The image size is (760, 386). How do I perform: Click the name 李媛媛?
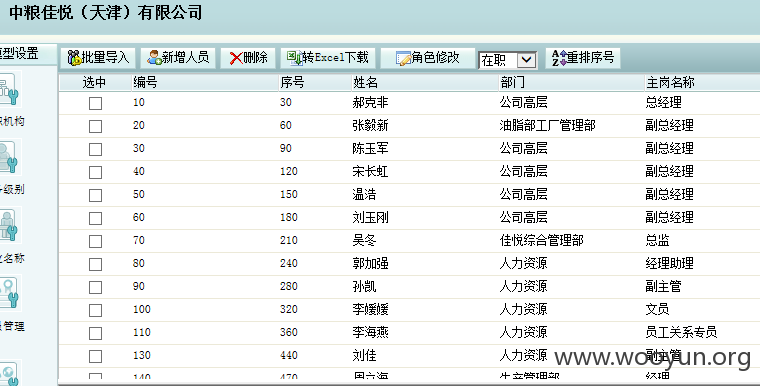point(370,309)
